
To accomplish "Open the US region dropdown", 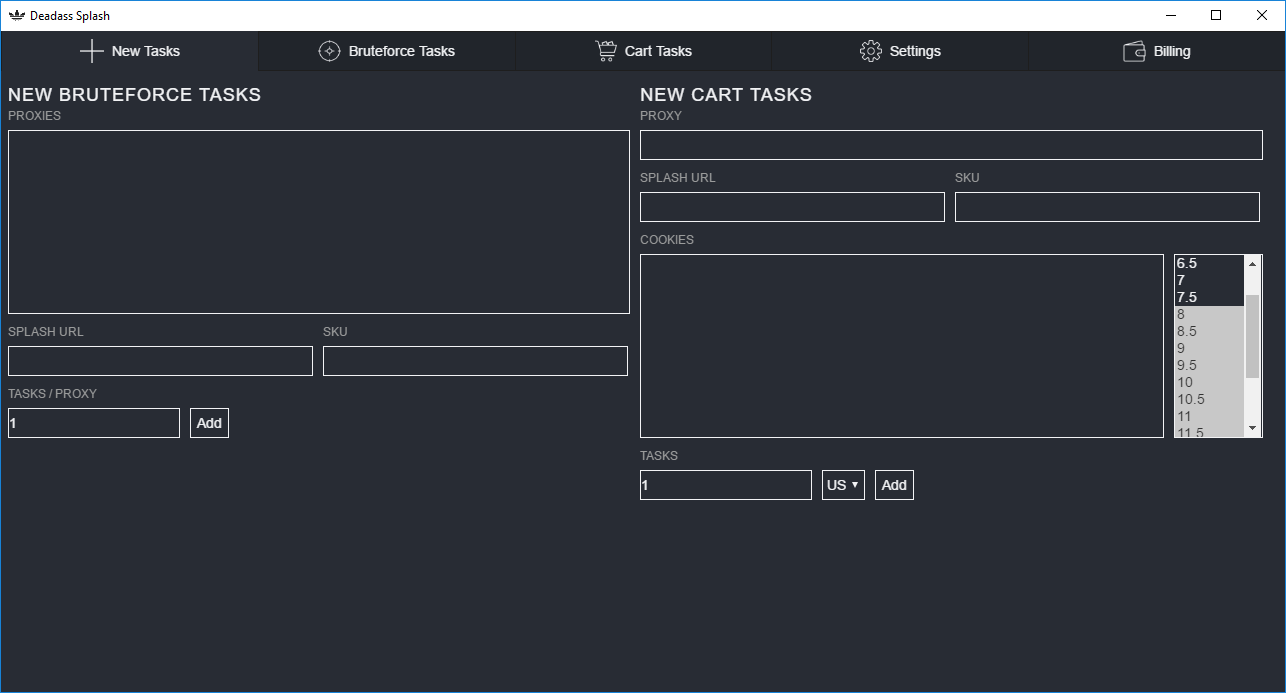I will tap(843, 485).
